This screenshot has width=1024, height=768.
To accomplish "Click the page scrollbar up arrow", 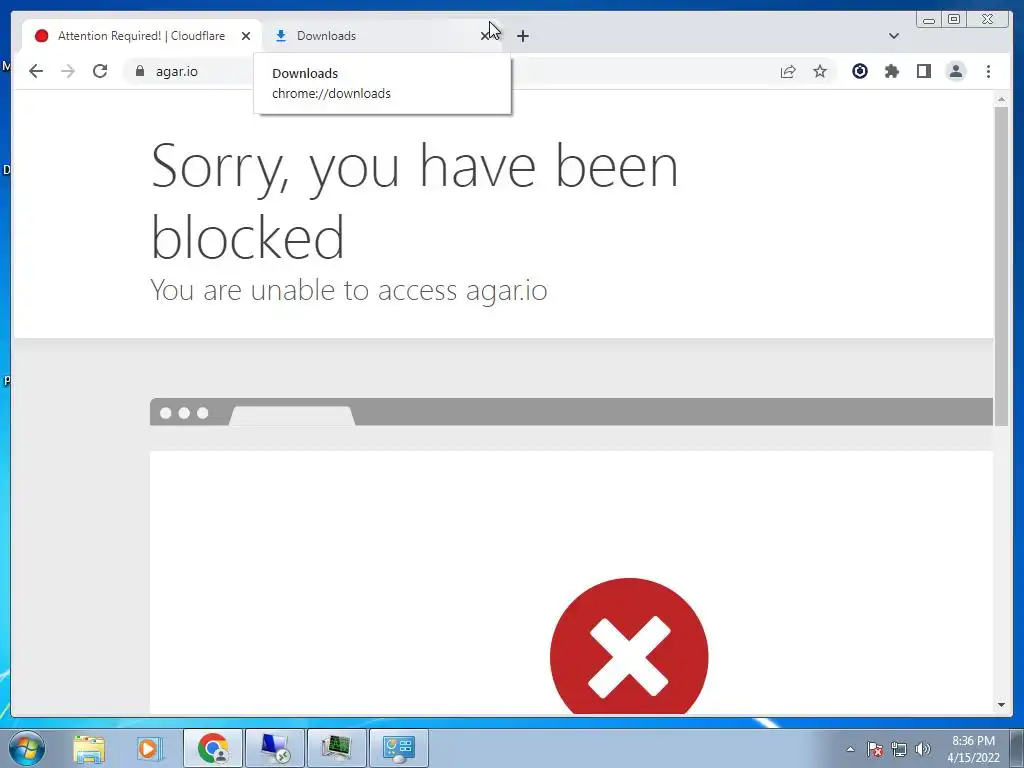I will click(1001, 99).
